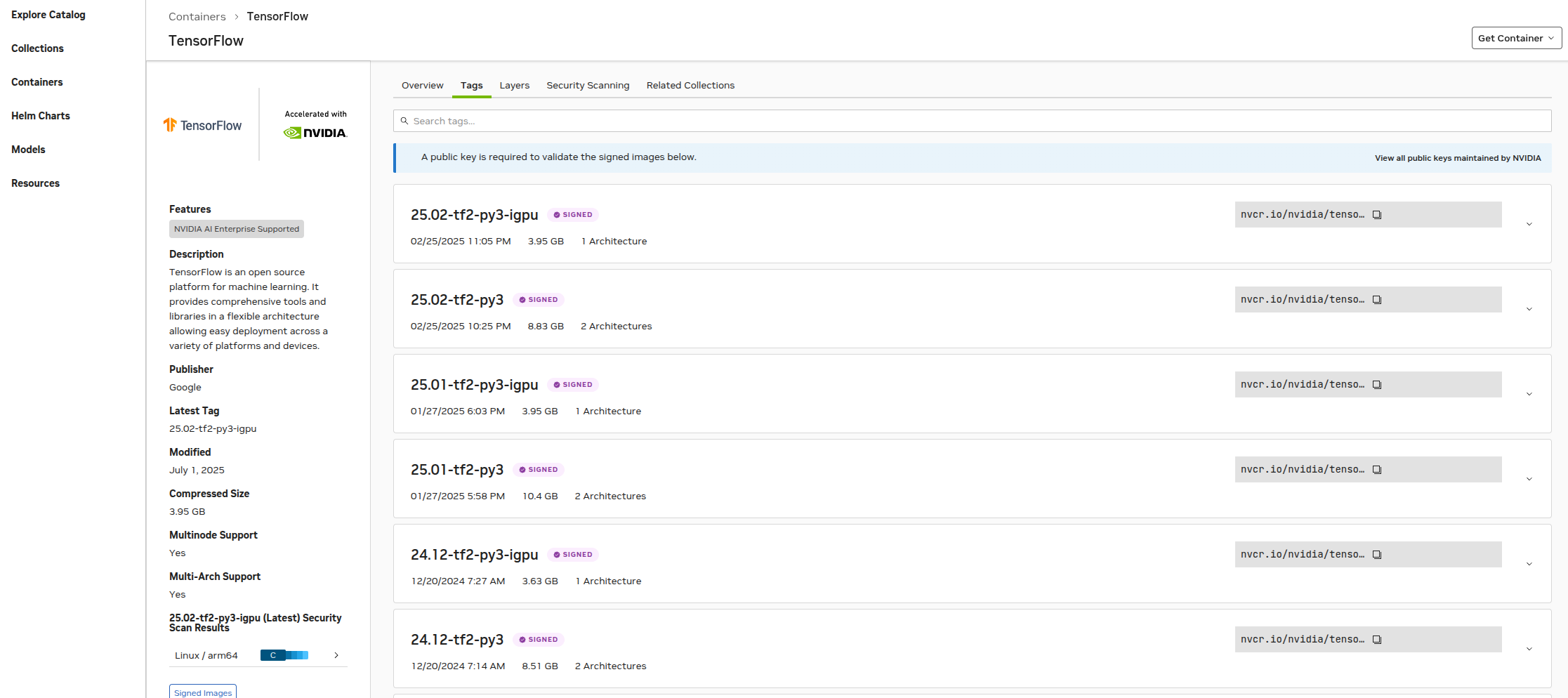Click the TensorFlow logo
Image resolution: width=1568 pixels, height=698 pixels.
202,125
